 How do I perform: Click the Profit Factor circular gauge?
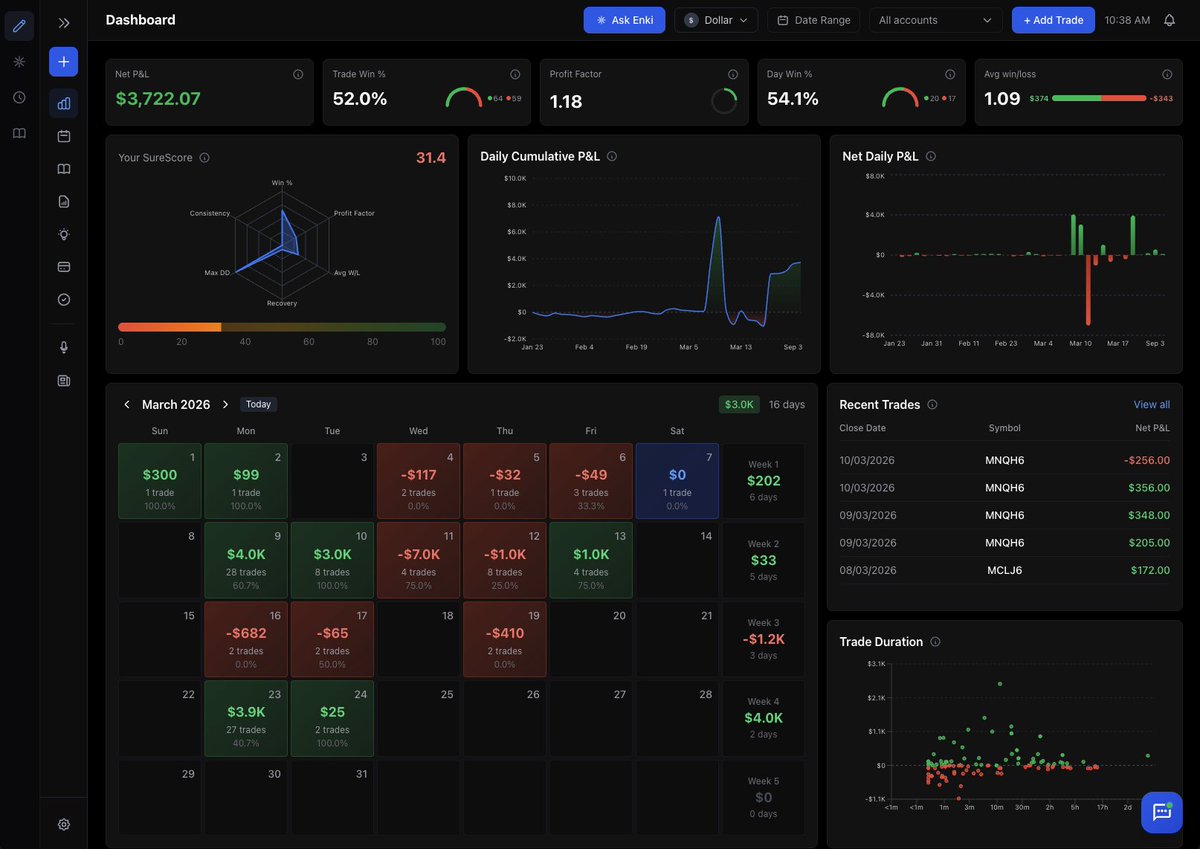coord(724,100)
